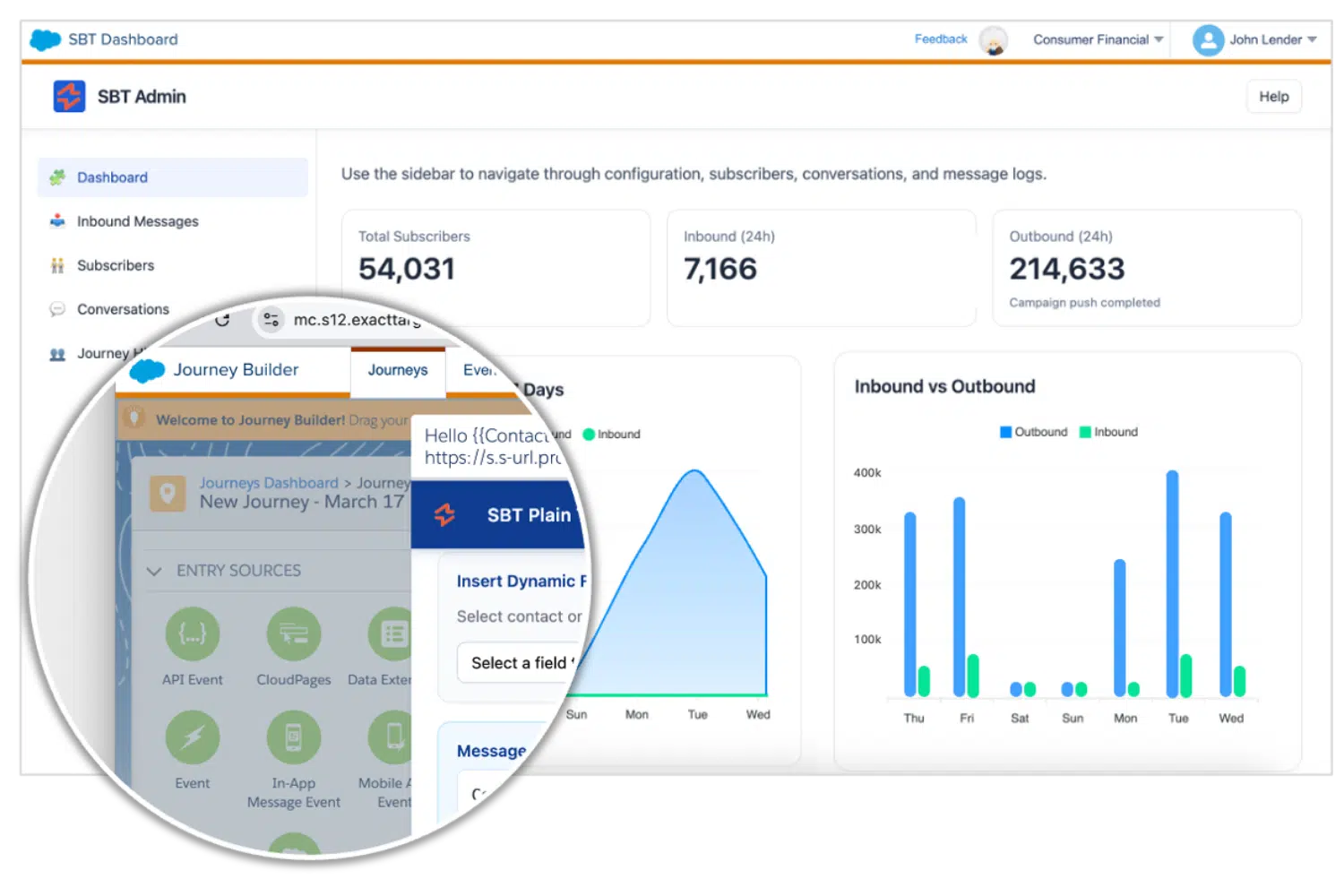The width and height of the screenshot is (1344, 896).
Task: Select the CloudPages entry source icon
Action: coord(294,633)
